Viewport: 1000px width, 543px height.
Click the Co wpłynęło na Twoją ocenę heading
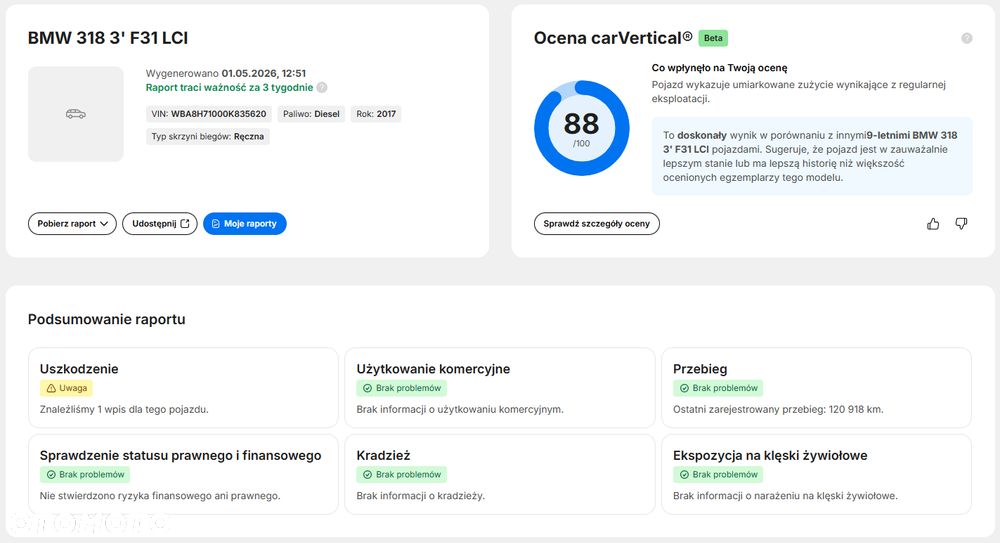[x=719, y=68]
